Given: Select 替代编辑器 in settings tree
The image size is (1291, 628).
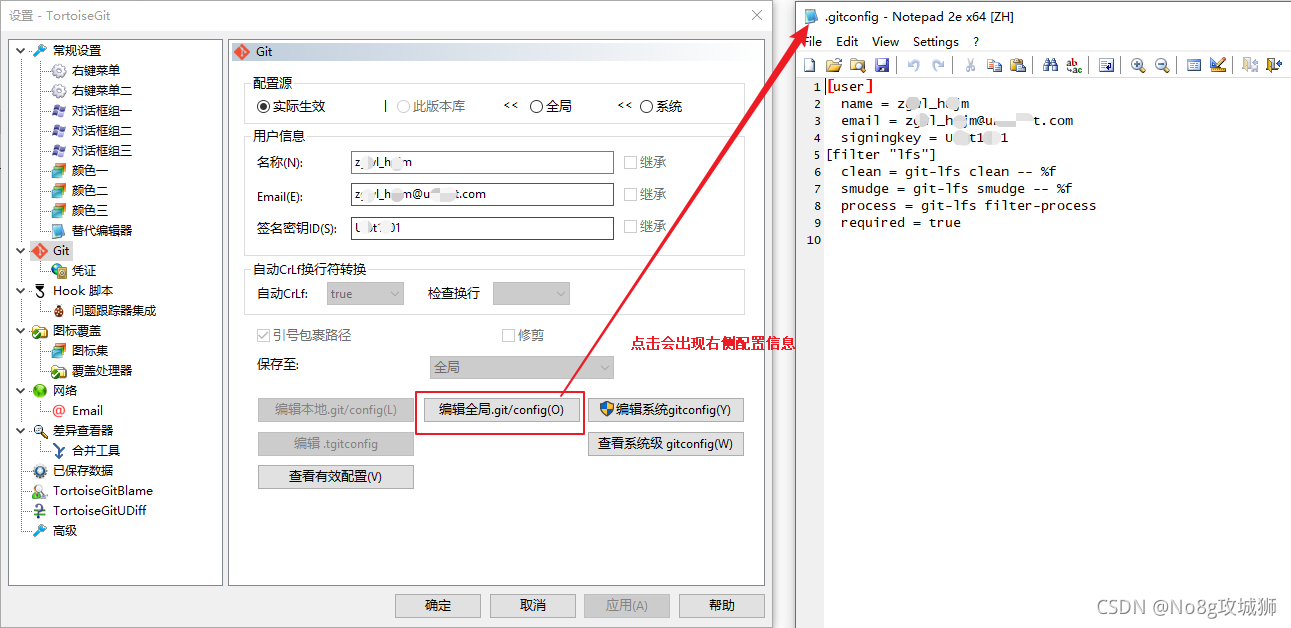Looking at the screenshot, I should (x=102, y=230).
